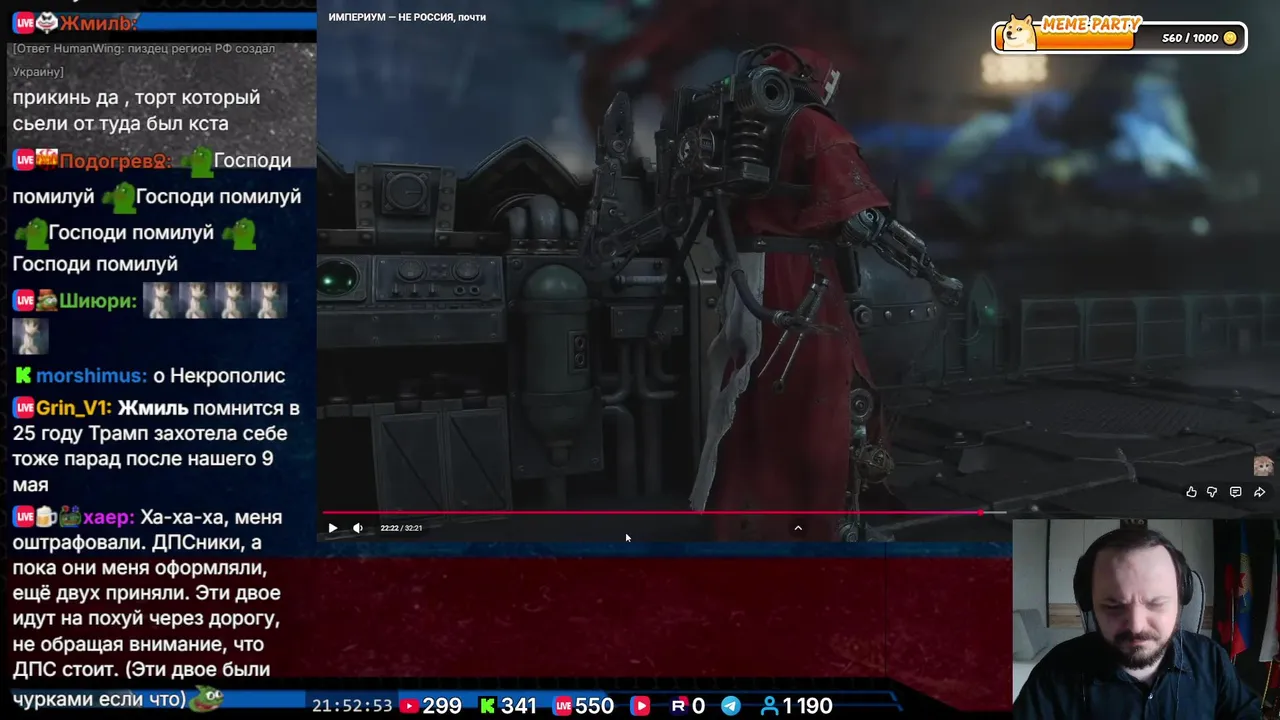Viewport: 1280px width, 720px height.
Task: Click the reply quote to HumanWing
Action: tap(143, 60)
